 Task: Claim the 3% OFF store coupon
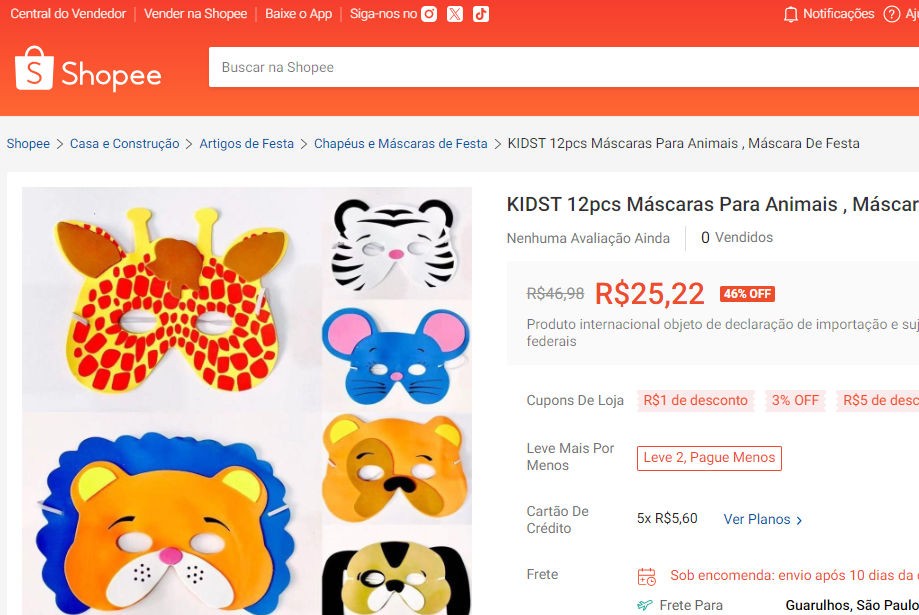click(795, 400)
